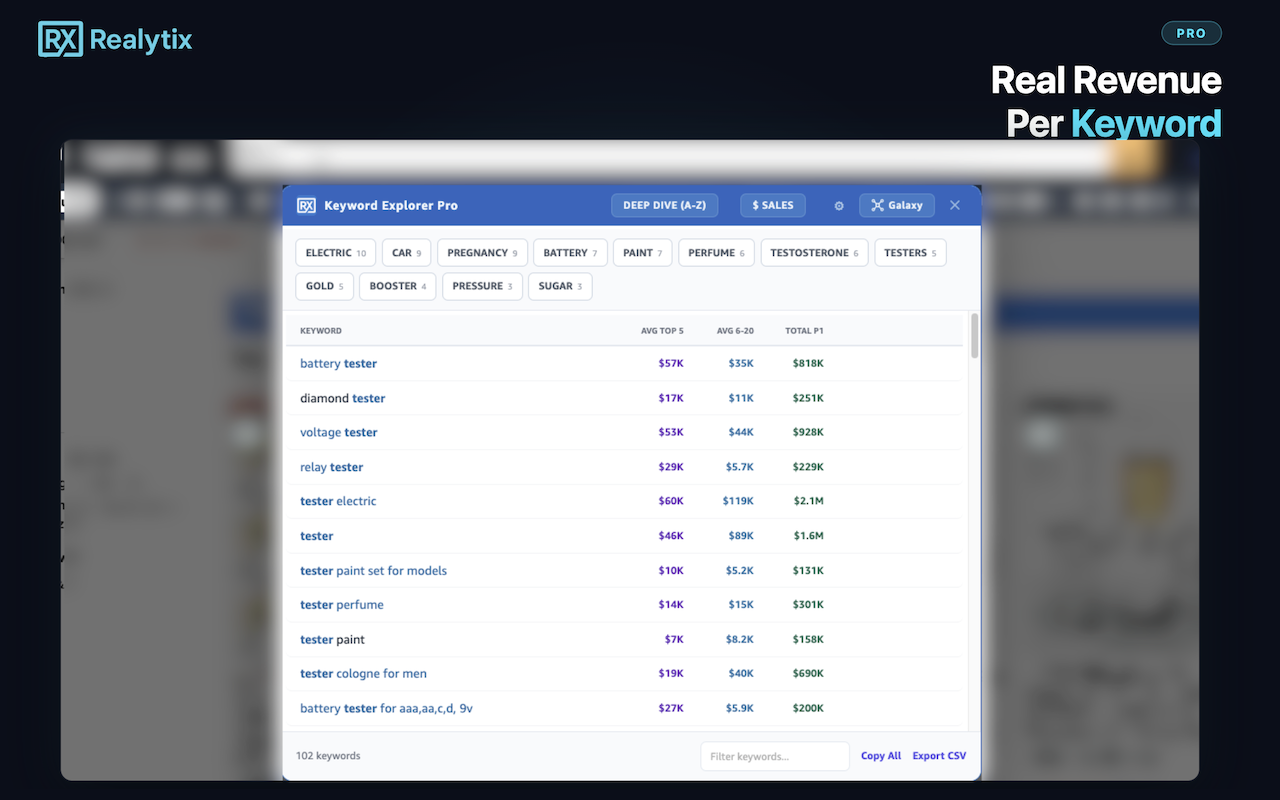Select the GOLD keyword tag

[324, 286]
